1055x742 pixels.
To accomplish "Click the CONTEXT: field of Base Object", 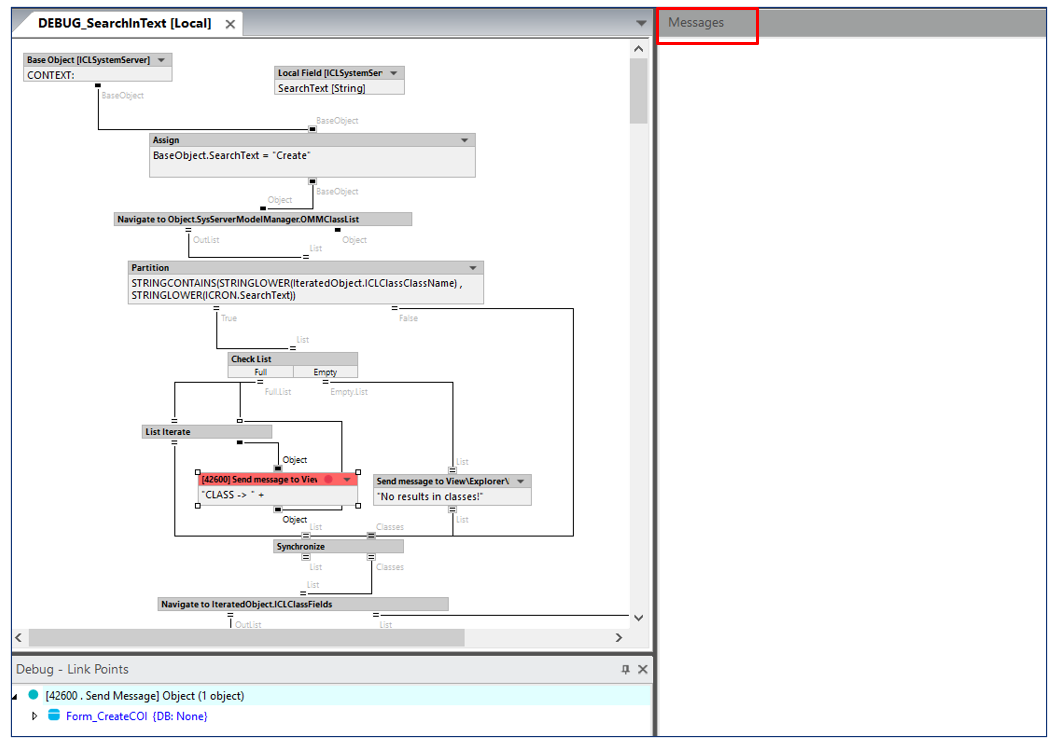I will click(x=98, y=75).
